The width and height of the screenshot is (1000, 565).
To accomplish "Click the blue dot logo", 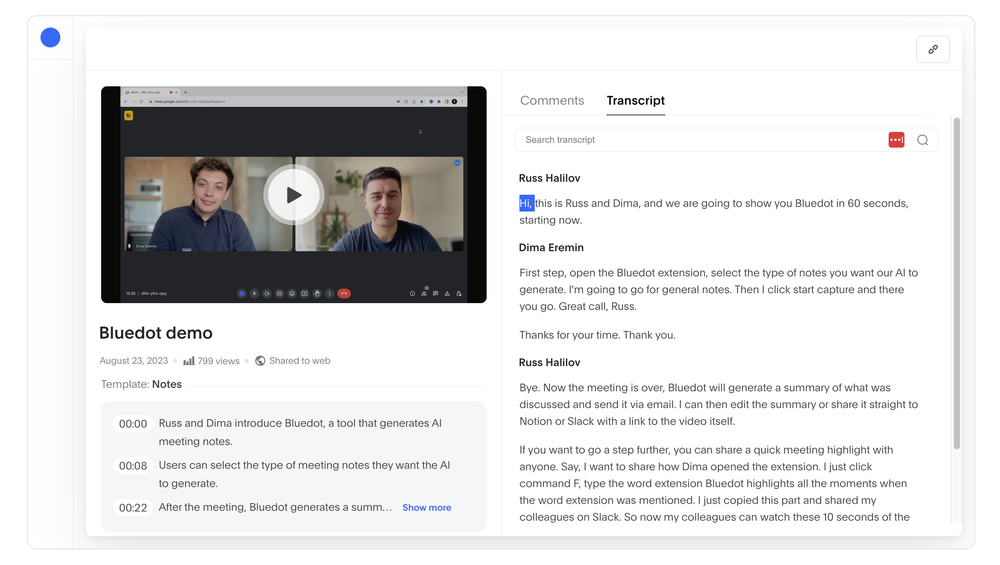I will click(50, 38).
